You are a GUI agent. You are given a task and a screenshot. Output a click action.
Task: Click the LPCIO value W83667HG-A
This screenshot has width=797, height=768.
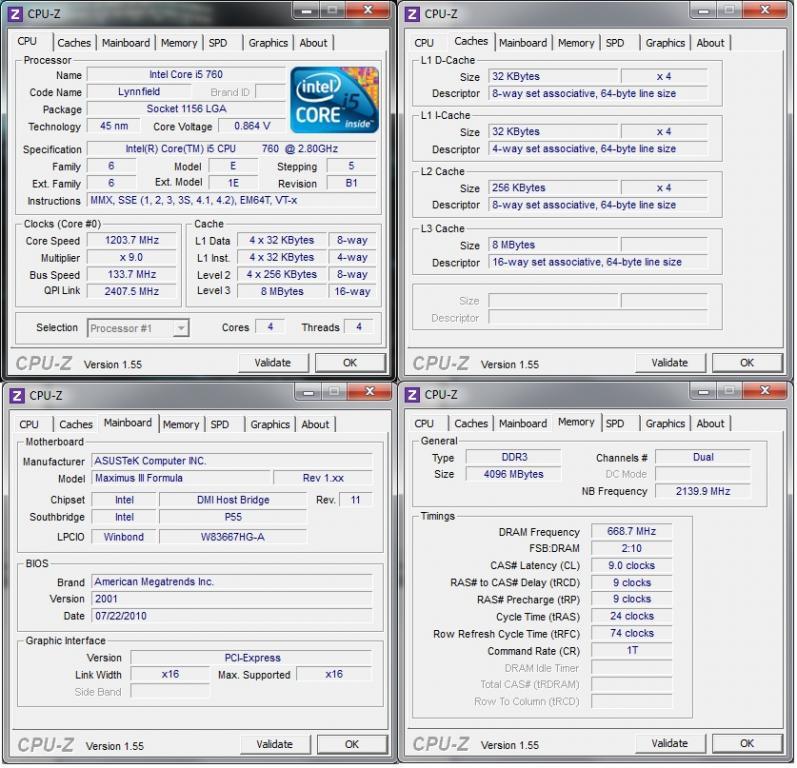click(233, 537)
